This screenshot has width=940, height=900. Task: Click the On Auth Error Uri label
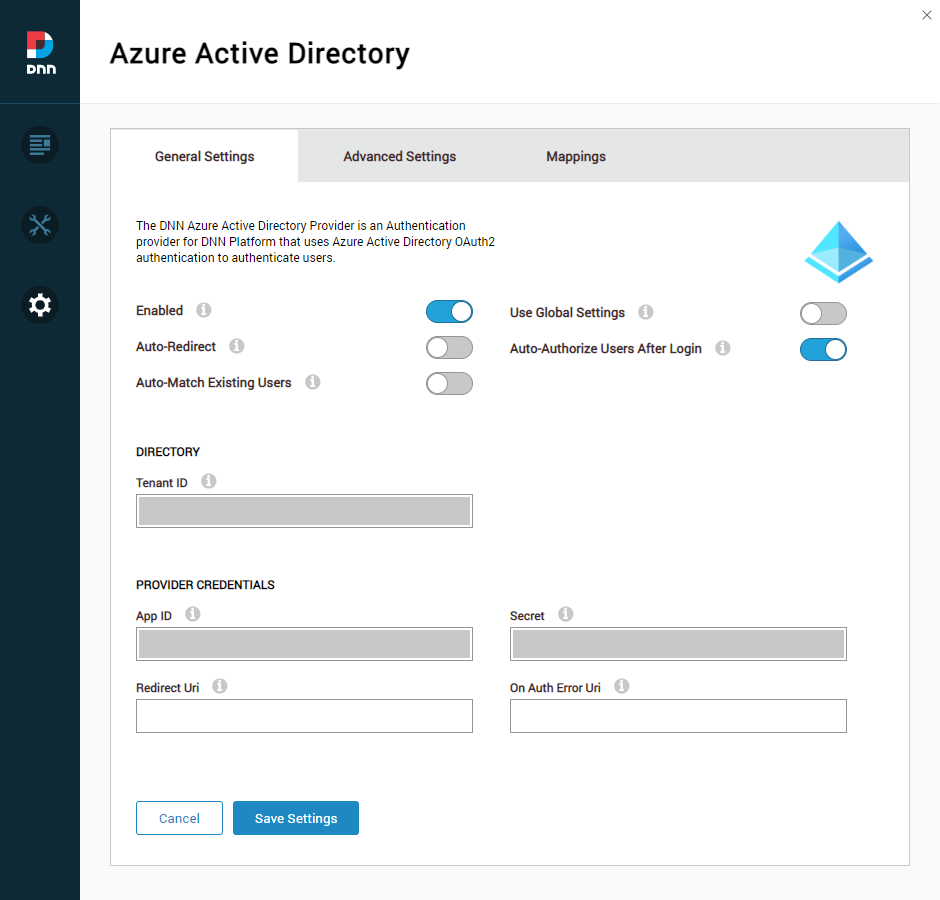coord(555,688)
